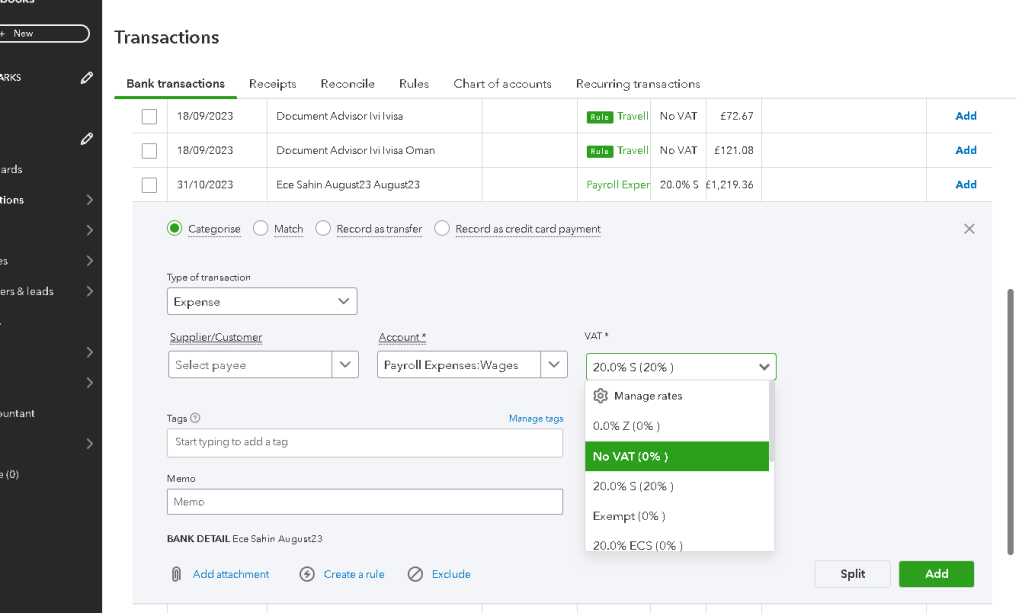Expand the sidebar item ending in 'es'

[x=90, y=261]
